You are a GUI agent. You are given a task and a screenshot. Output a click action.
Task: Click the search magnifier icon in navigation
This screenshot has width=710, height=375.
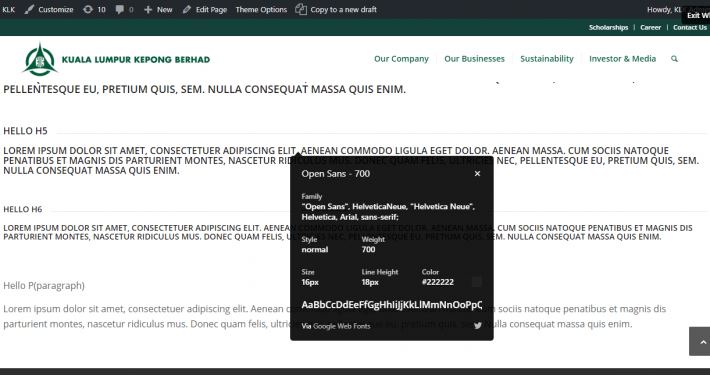coord(674,59)
